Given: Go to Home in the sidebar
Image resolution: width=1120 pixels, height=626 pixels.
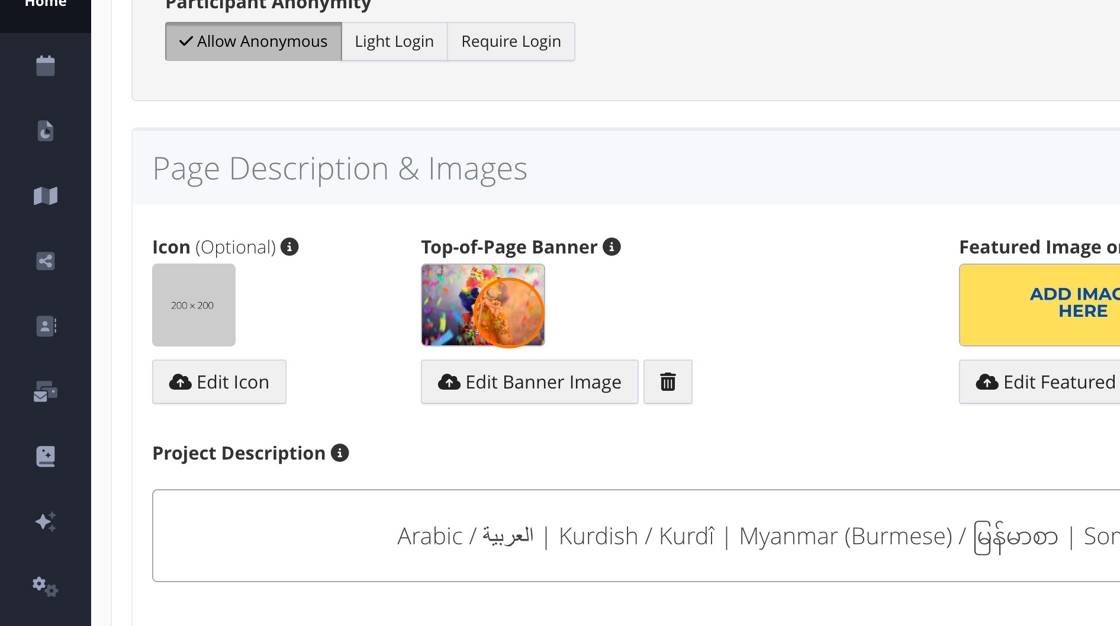Looking at the screenshot, I should point(45,5).
